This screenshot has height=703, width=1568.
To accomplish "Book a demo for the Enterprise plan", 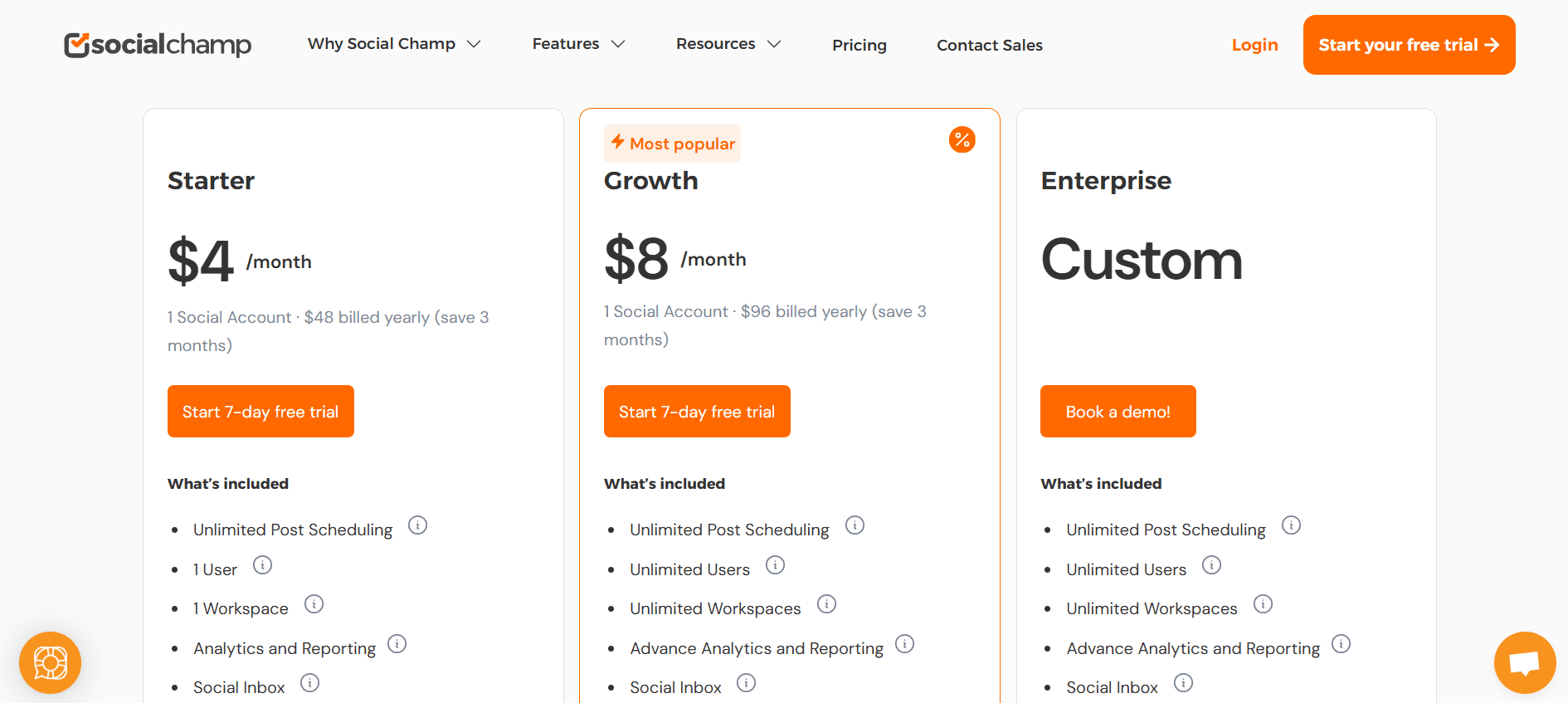I will [1118, 411].
